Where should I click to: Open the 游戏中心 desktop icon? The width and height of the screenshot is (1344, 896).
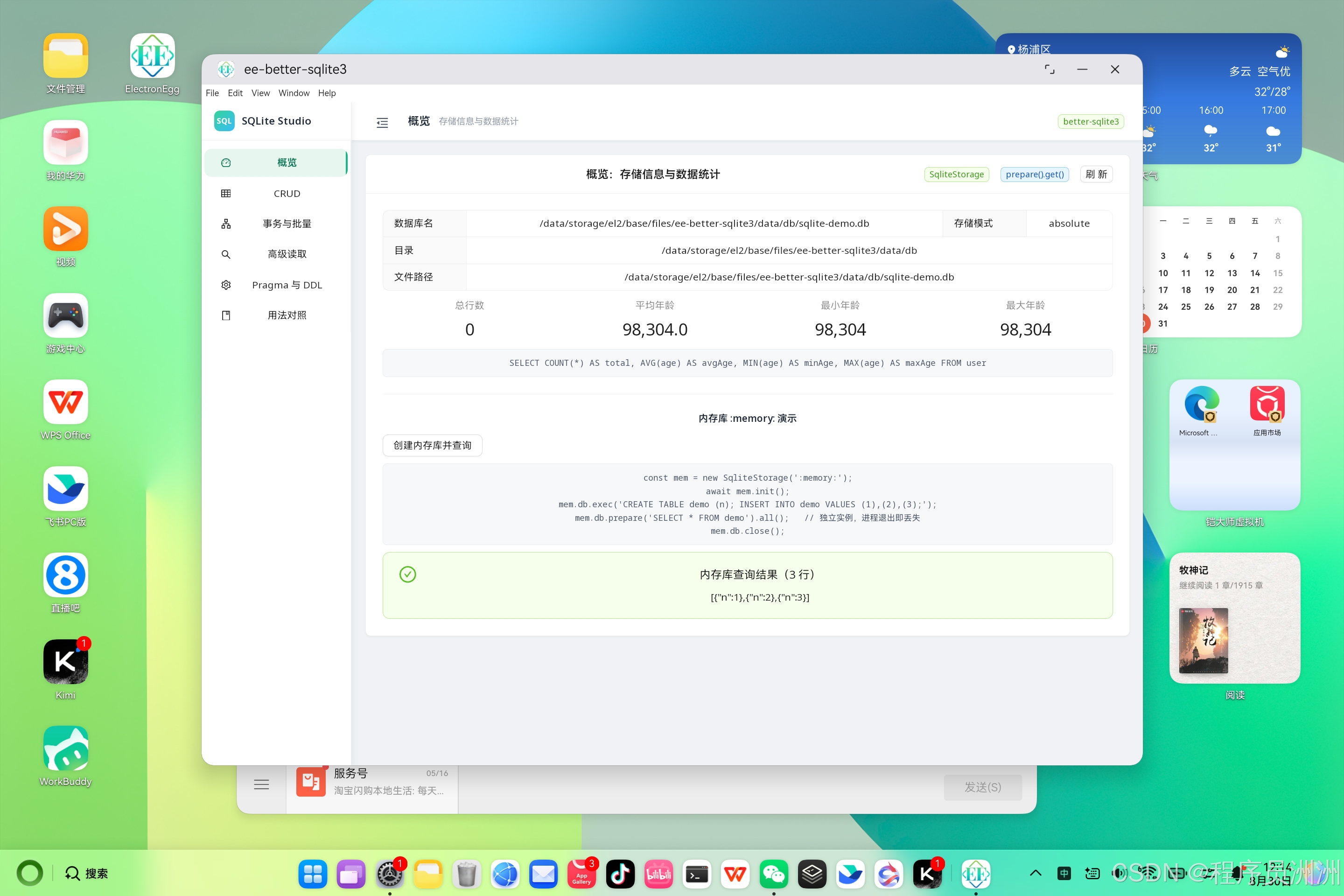(66, 315)
